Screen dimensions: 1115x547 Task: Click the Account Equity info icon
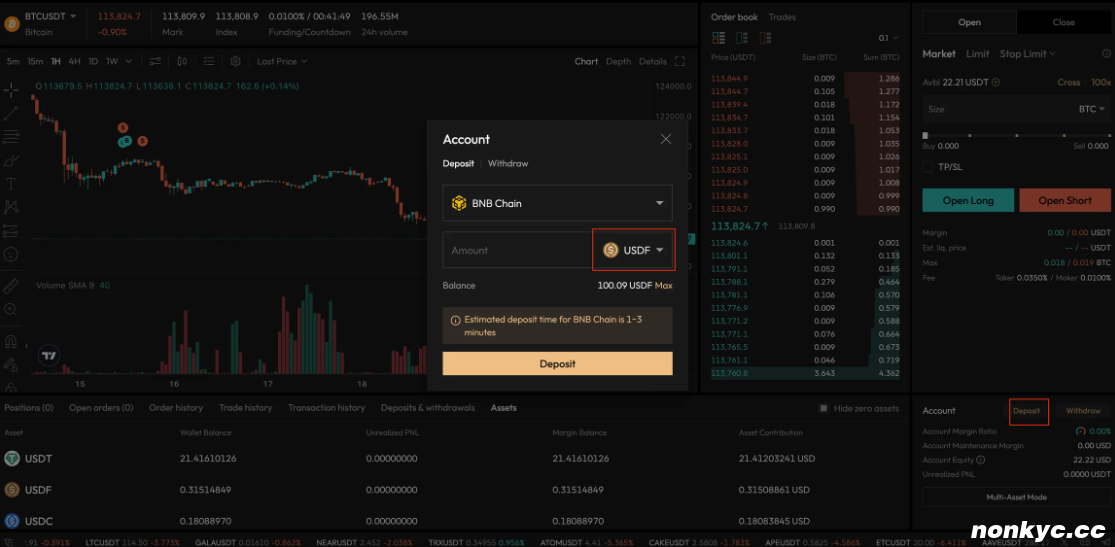981,460
